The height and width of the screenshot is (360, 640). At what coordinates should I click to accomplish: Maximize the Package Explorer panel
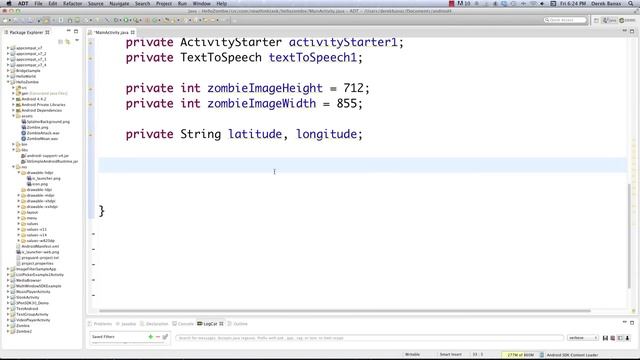pos(76,31)
